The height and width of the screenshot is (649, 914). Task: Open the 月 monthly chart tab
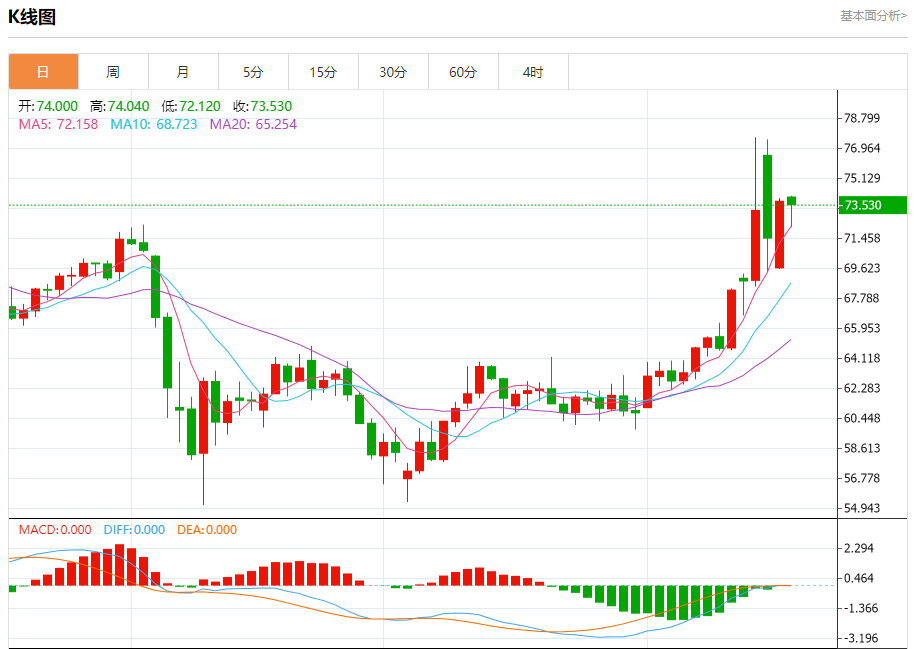(183, 72)
